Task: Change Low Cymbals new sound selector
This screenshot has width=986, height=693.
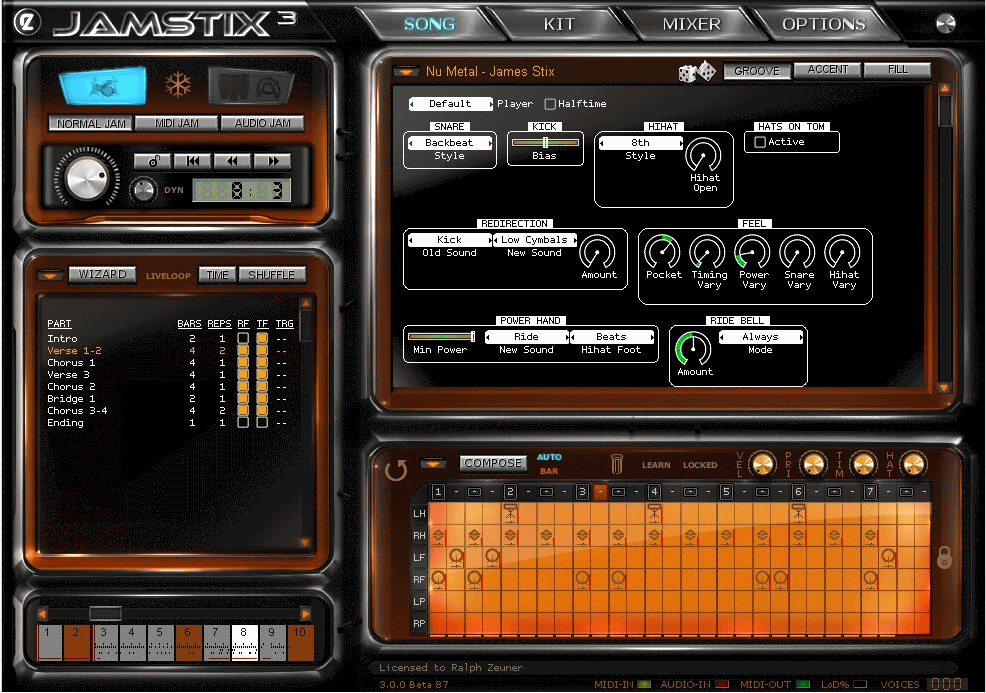Action: (x=535, y=240)
